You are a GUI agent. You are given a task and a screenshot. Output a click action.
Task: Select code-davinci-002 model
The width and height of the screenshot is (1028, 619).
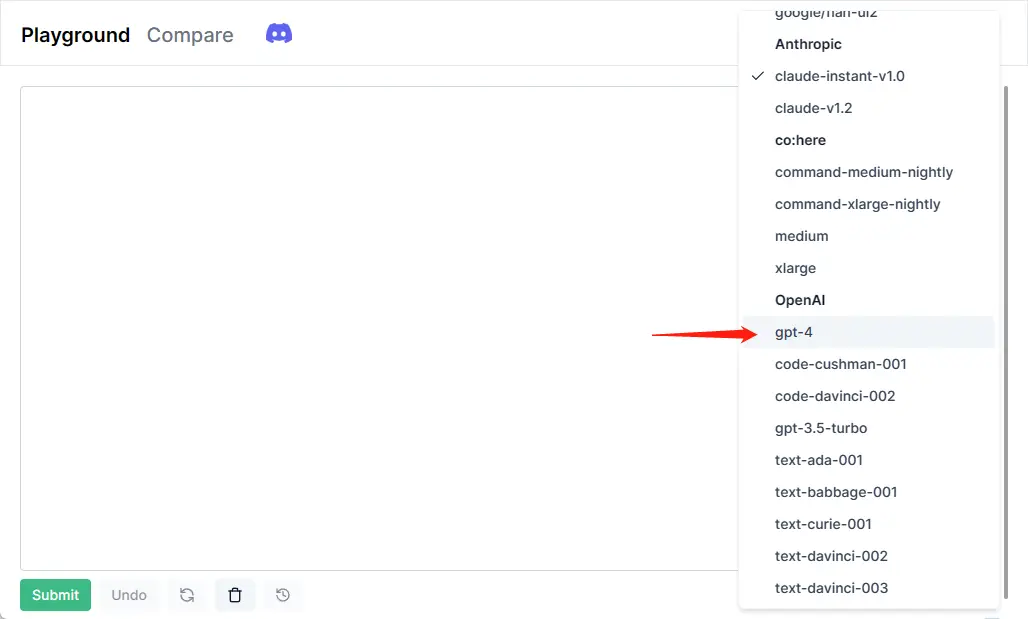tap(868, 396)
